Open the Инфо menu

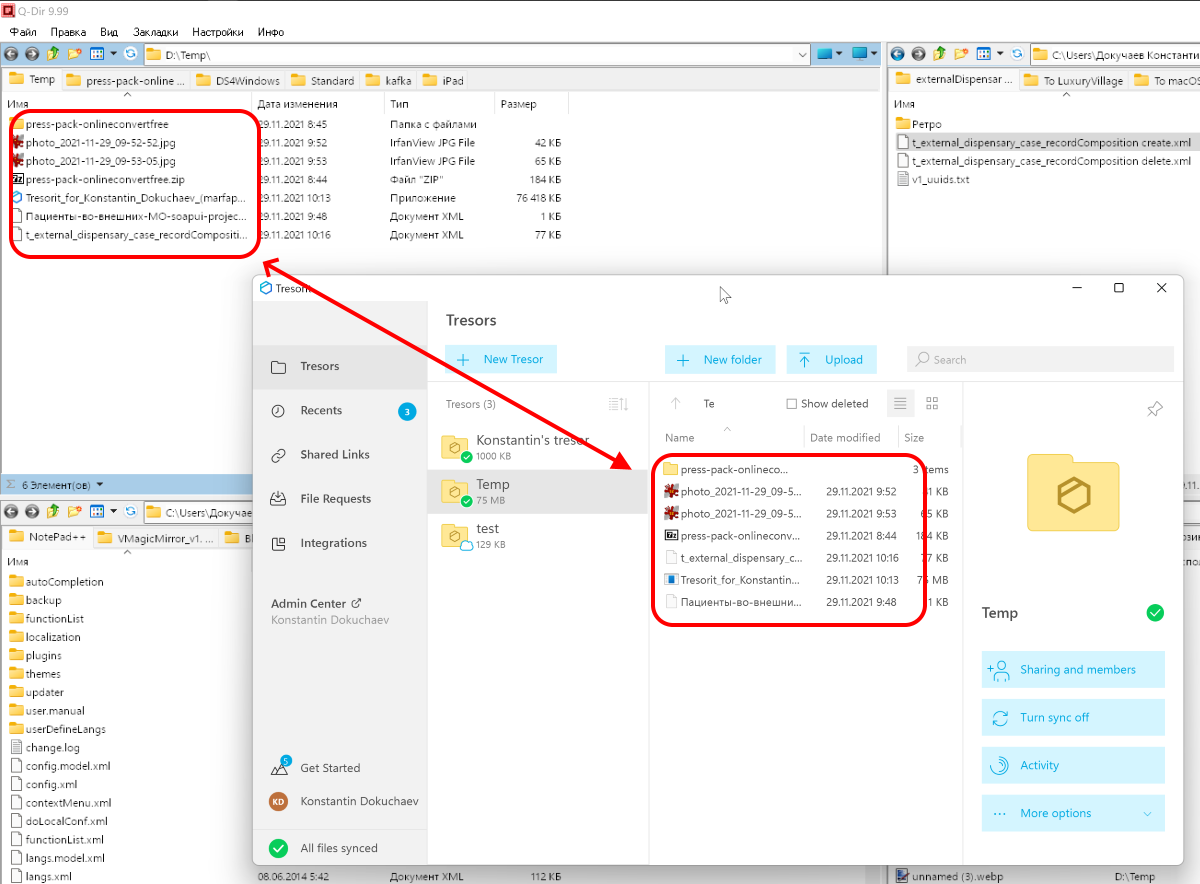click(x=271, y=32)
